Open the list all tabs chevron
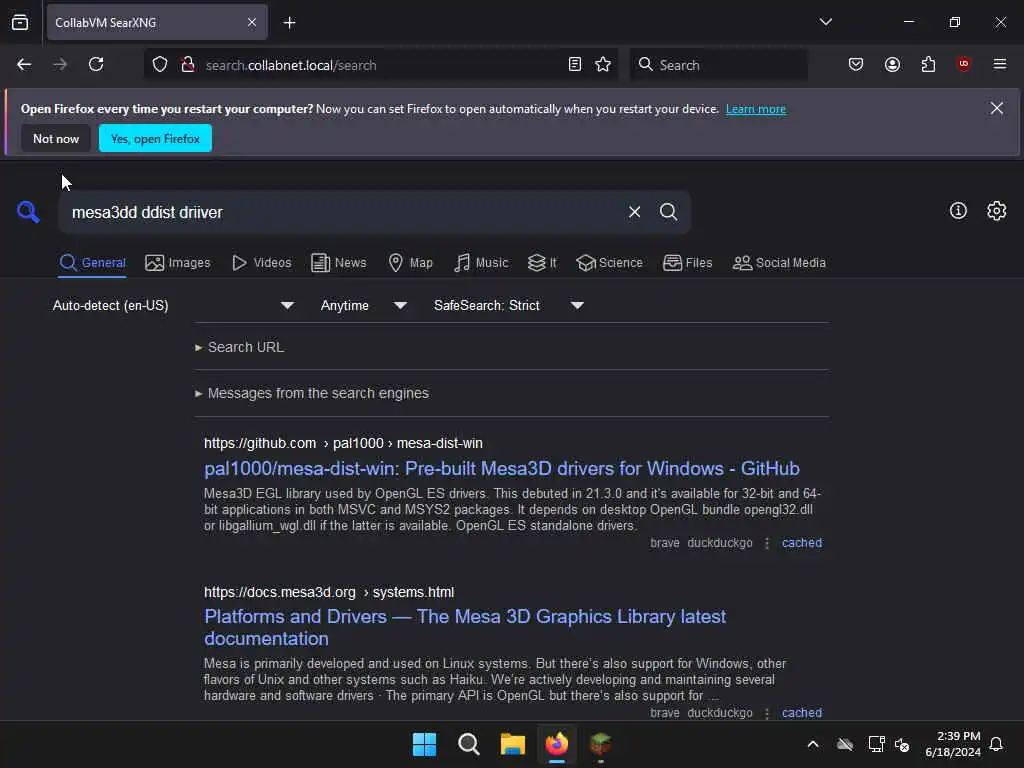 825,22
